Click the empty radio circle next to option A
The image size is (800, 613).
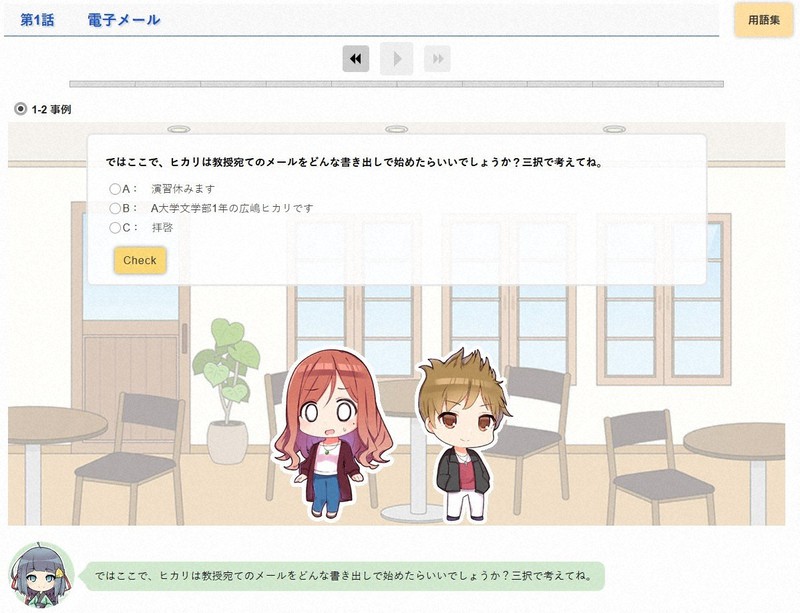[x=114, y=189]
